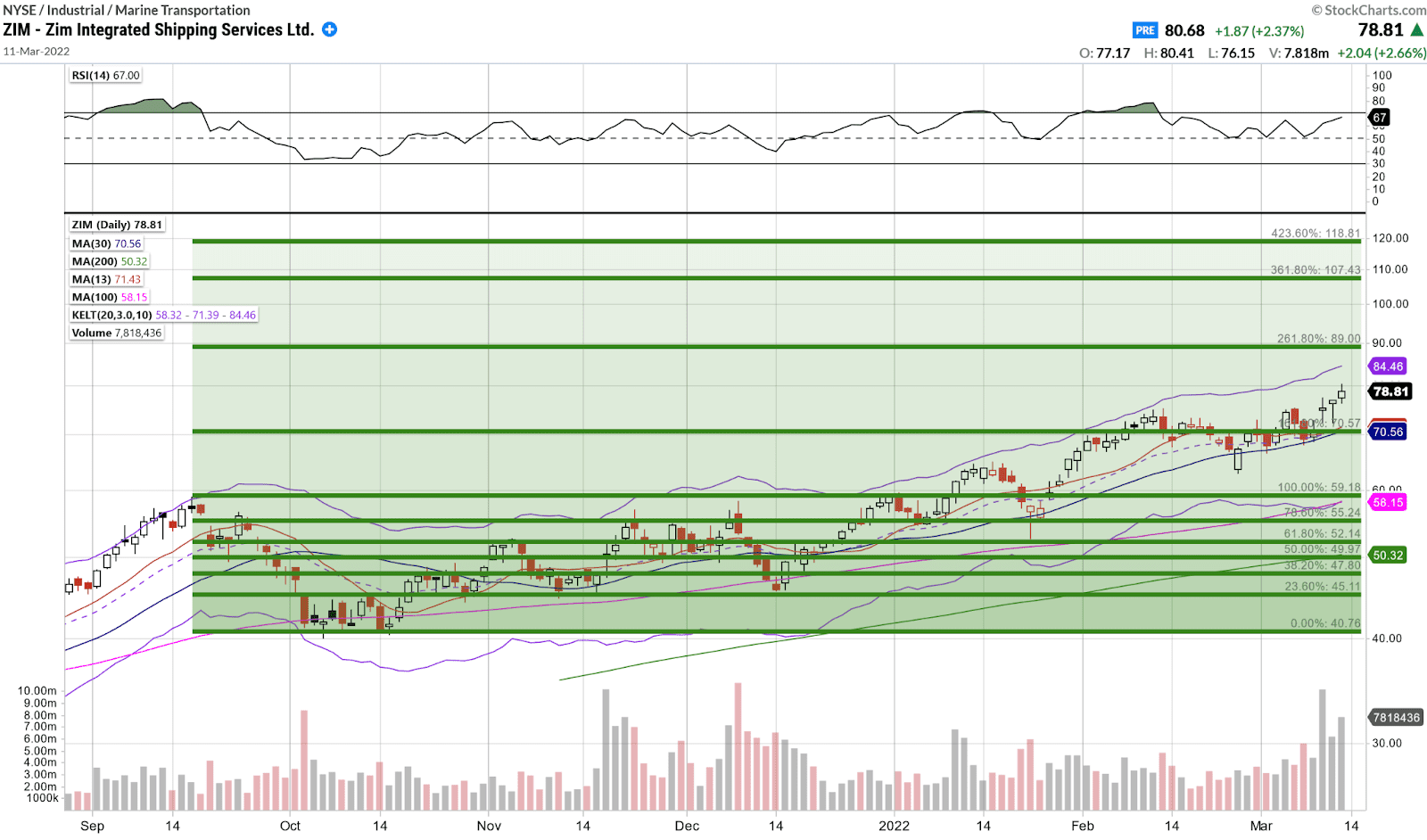Click the black 78.81 last price tag
Viewport: 1427px width, 840px height.
coord(1390,391)
